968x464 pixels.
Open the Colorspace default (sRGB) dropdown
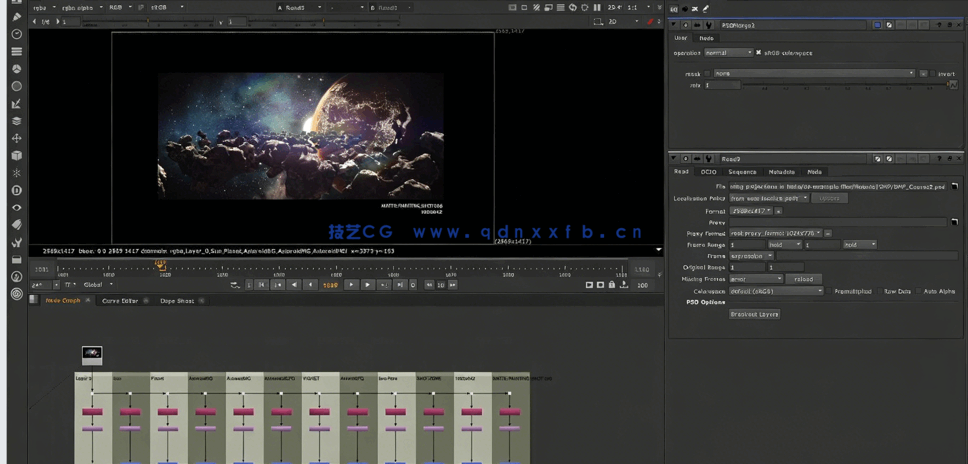tap(776, 291)
